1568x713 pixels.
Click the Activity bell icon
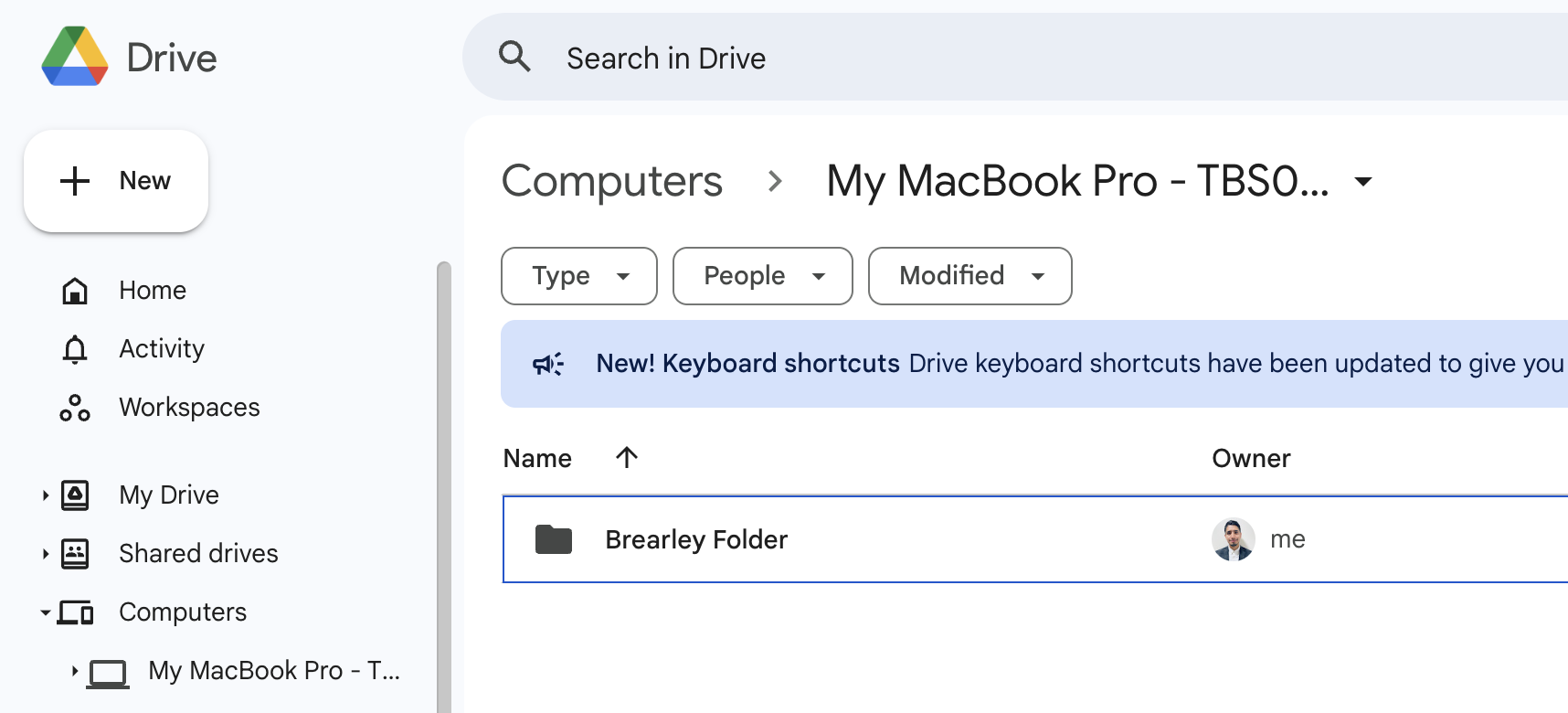tap(75, 349)
